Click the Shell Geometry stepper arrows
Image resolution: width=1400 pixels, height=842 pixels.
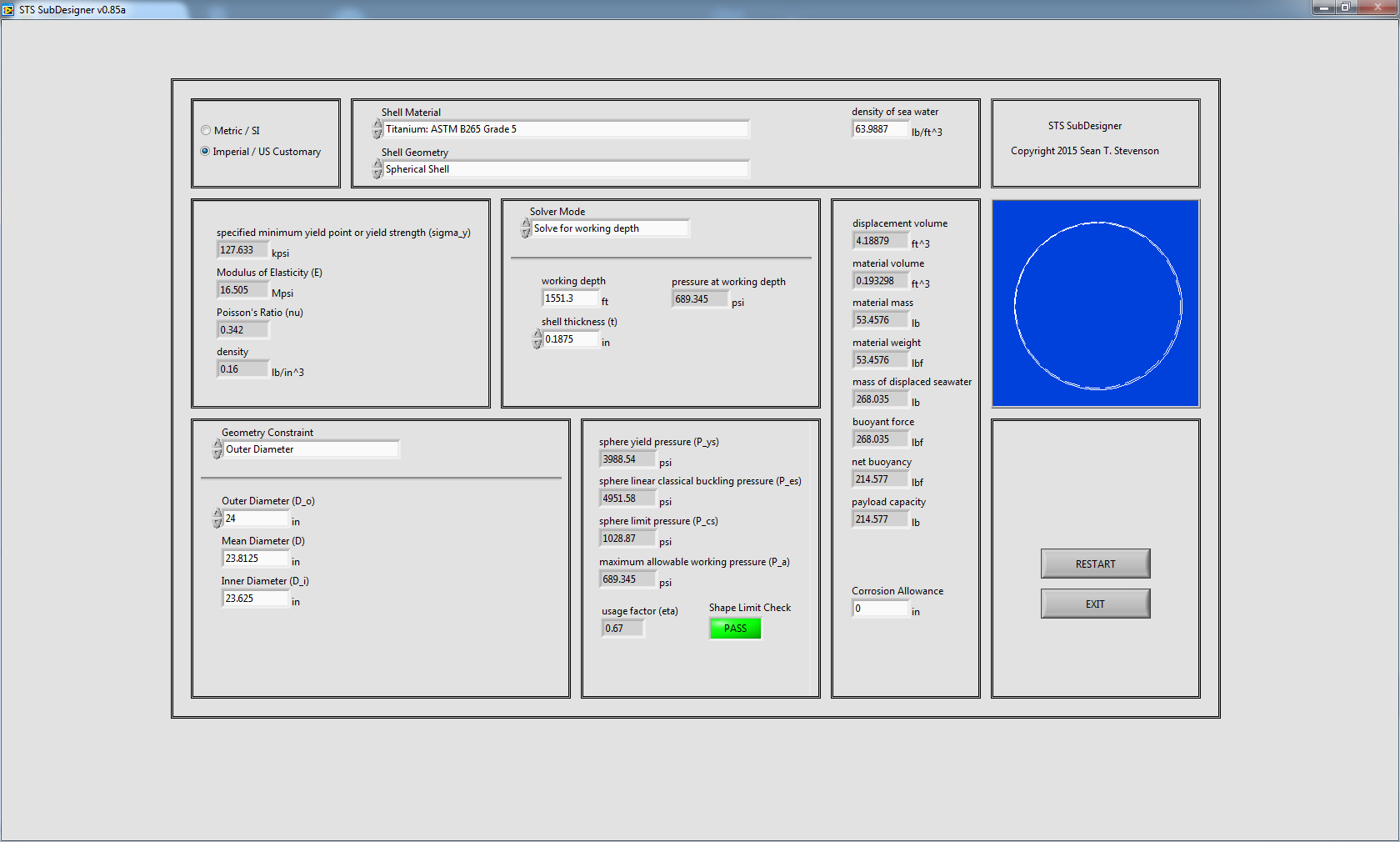[377, 169]
